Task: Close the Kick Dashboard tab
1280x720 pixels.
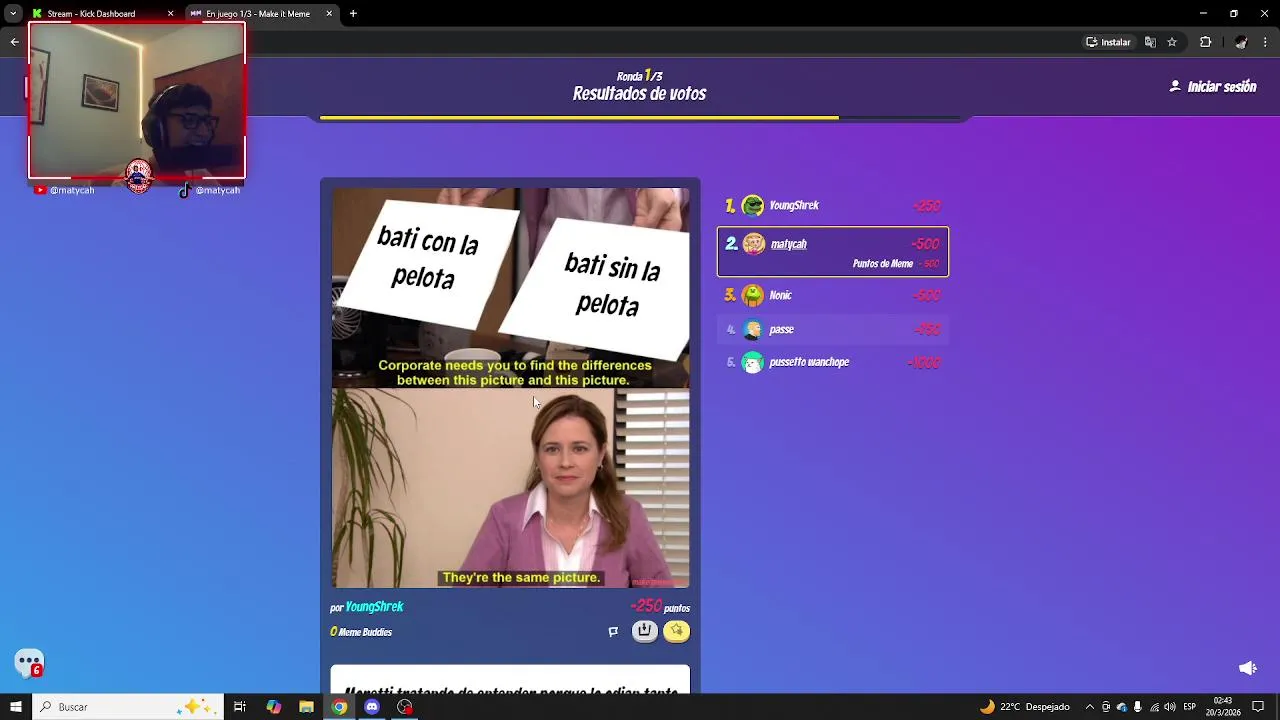Action: pos(170,14)
